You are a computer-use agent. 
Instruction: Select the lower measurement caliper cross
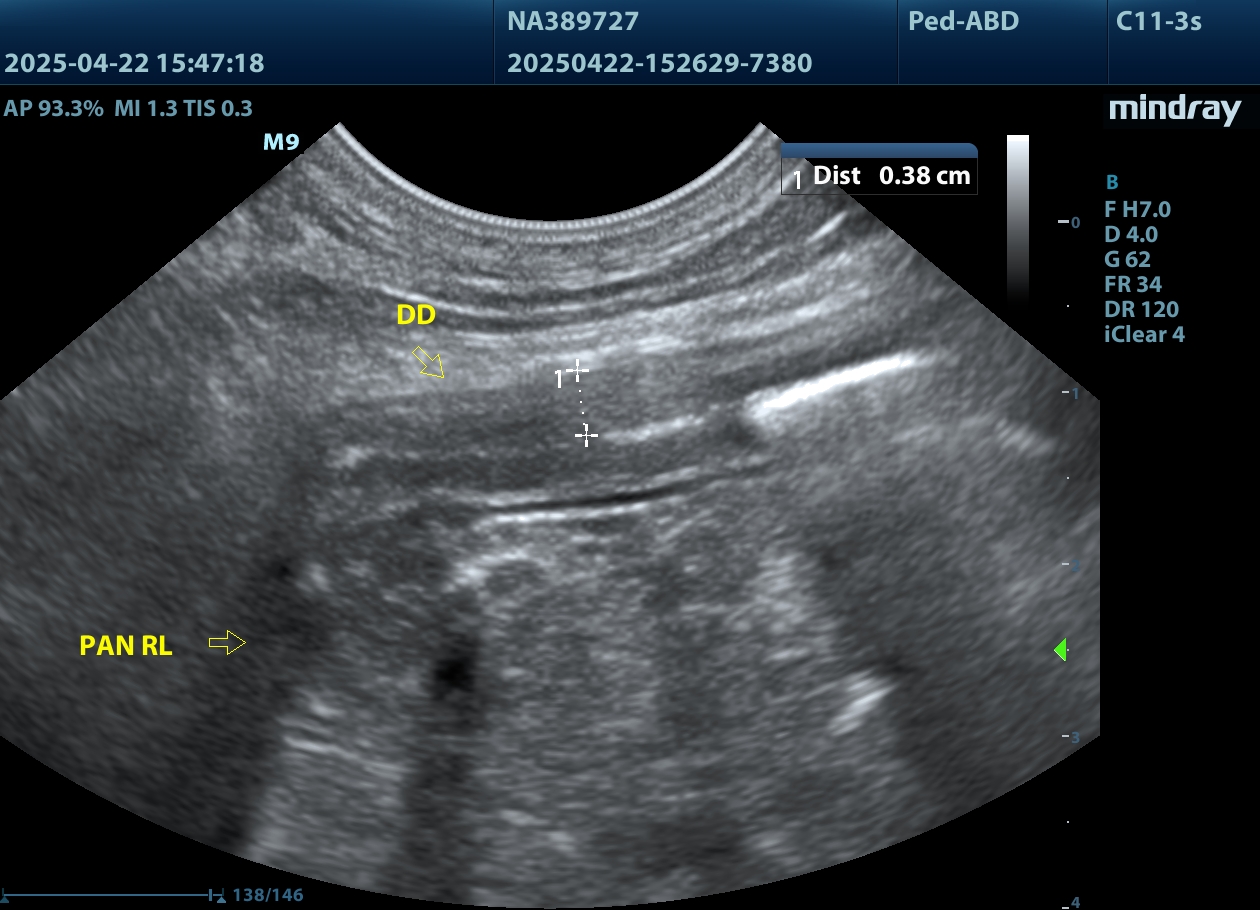click(x=586, y=435)
